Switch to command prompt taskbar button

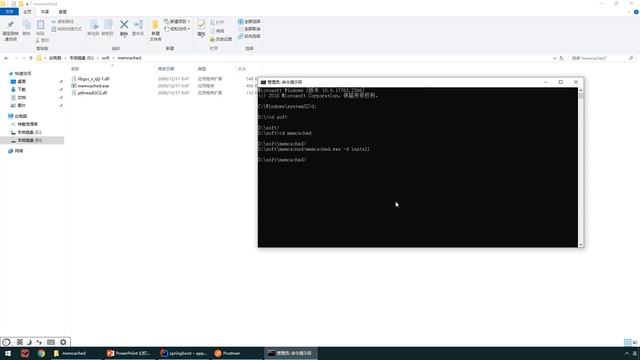click(290, 353)
